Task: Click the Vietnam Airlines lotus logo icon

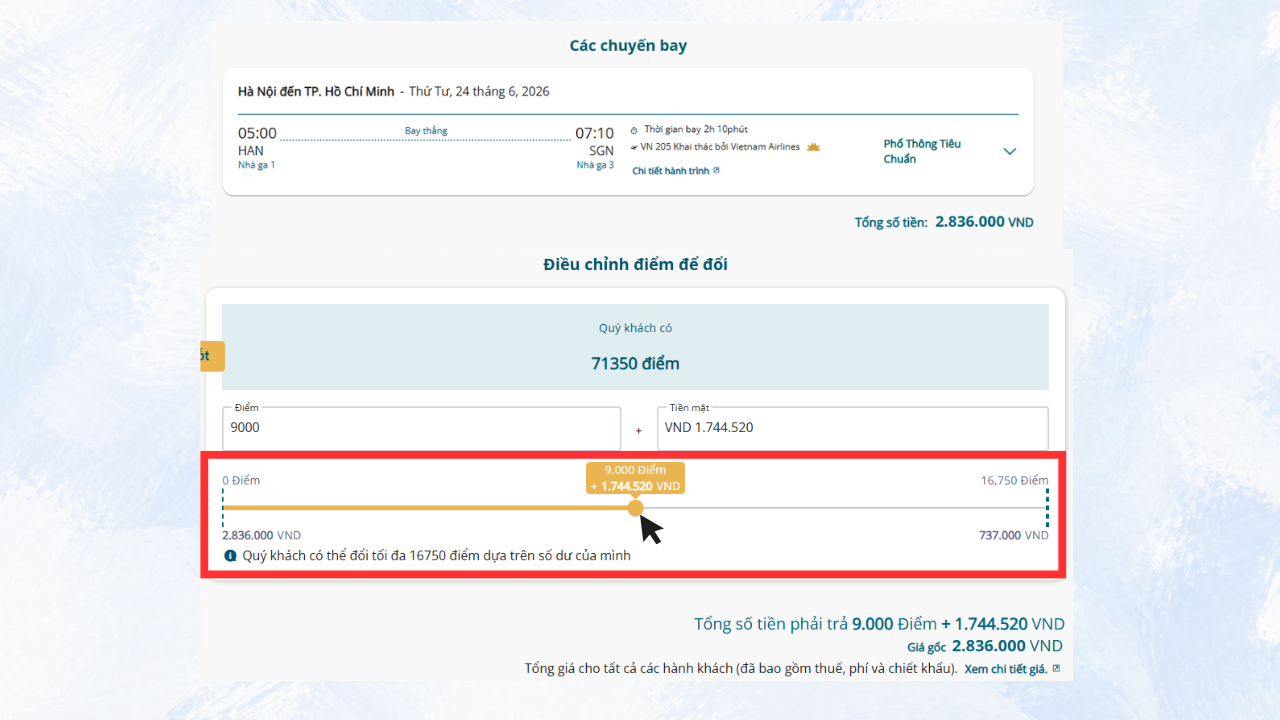Action: [813, 147]
